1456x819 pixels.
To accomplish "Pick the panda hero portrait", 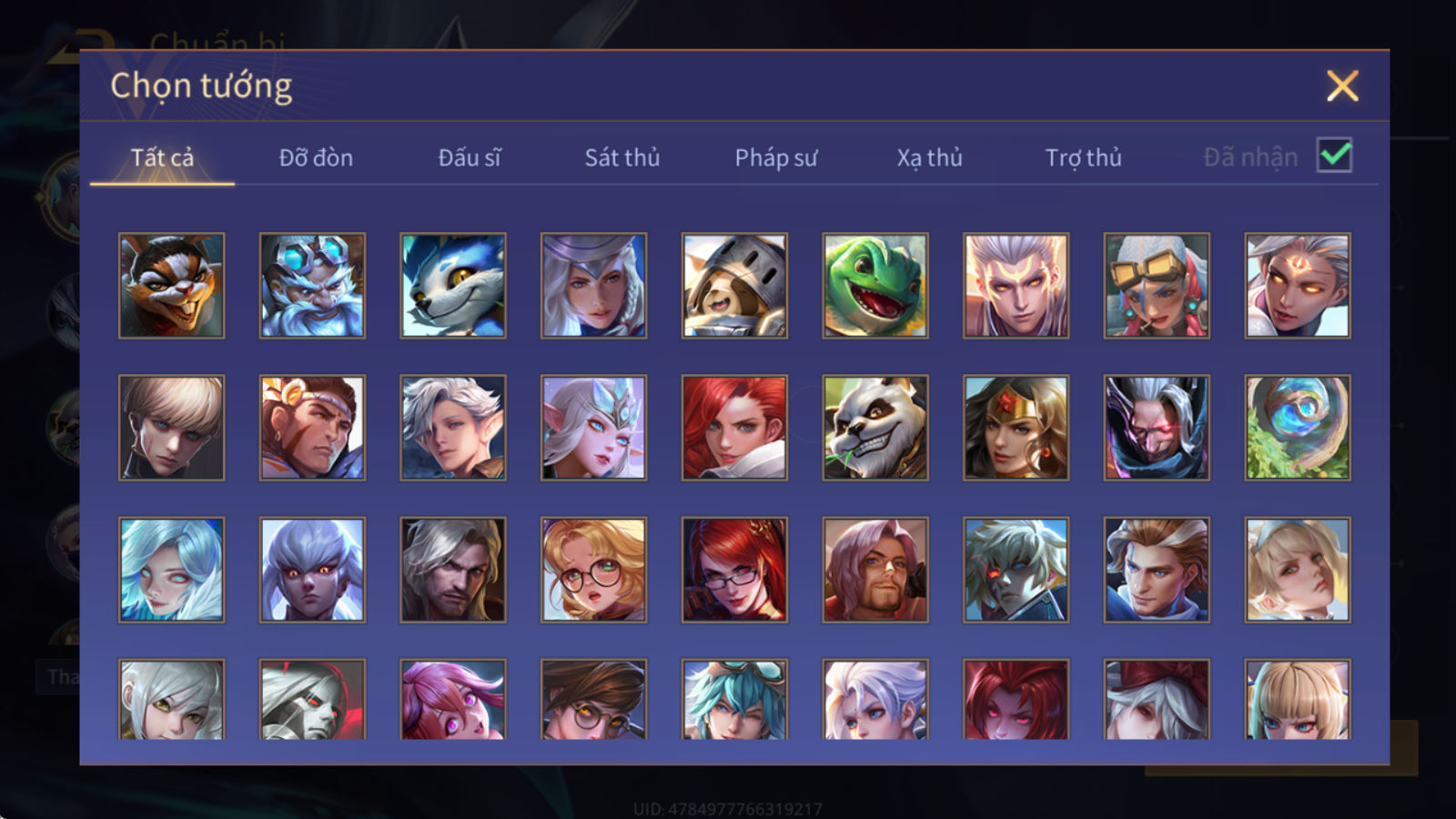I will click(875, 428).
